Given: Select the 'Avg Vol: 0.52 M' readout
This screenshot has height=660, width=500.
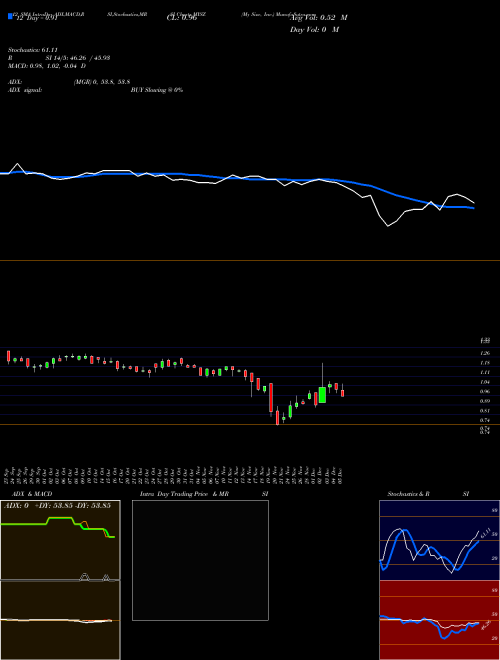Looking at the screenshot, I should [319, 18].
